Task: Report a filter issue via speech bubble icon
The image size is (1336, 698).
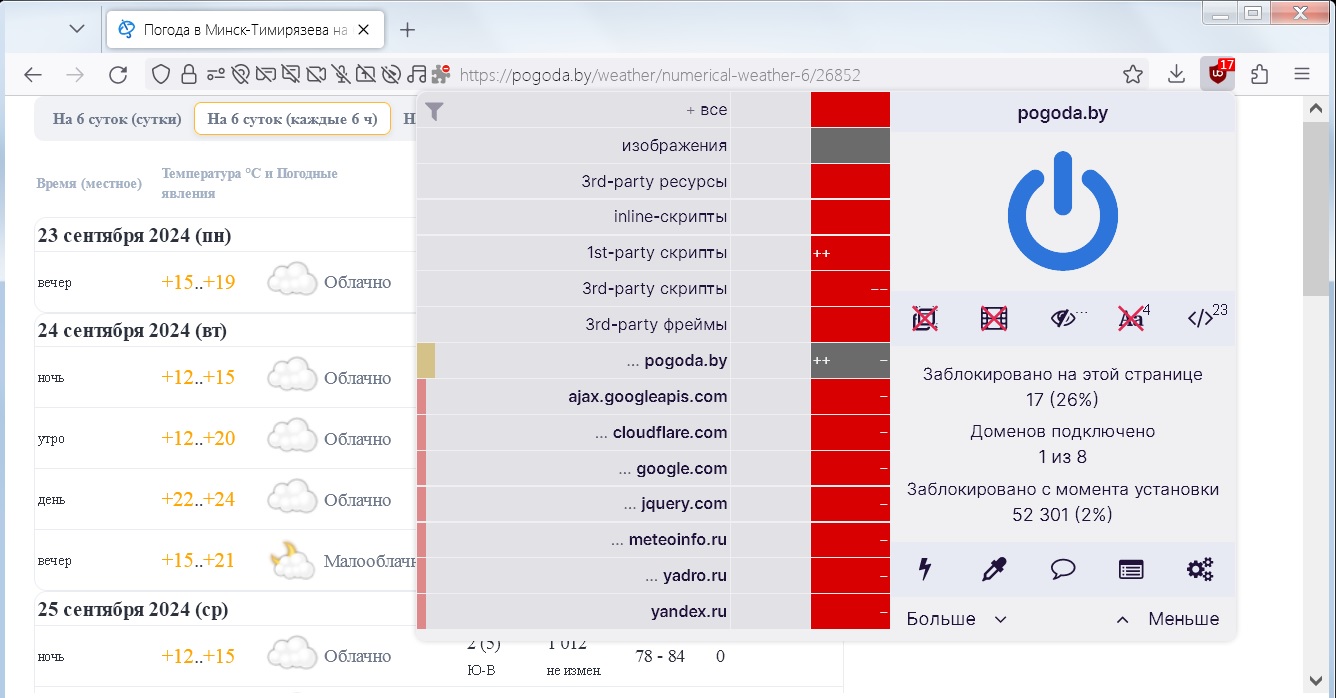Action: pyautogui.click(x=1063, y=570)
